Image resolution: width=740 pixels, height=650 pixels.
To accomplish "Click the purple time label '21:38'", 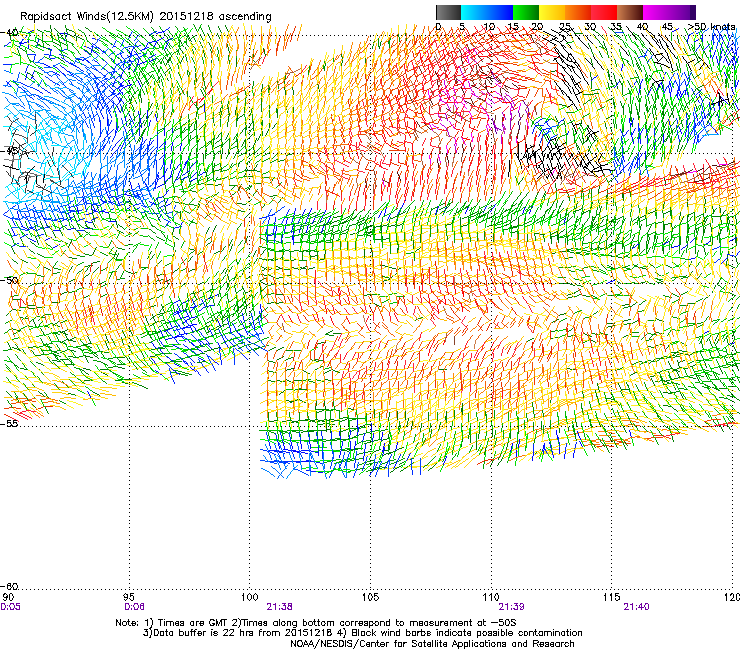I will 279,607.
